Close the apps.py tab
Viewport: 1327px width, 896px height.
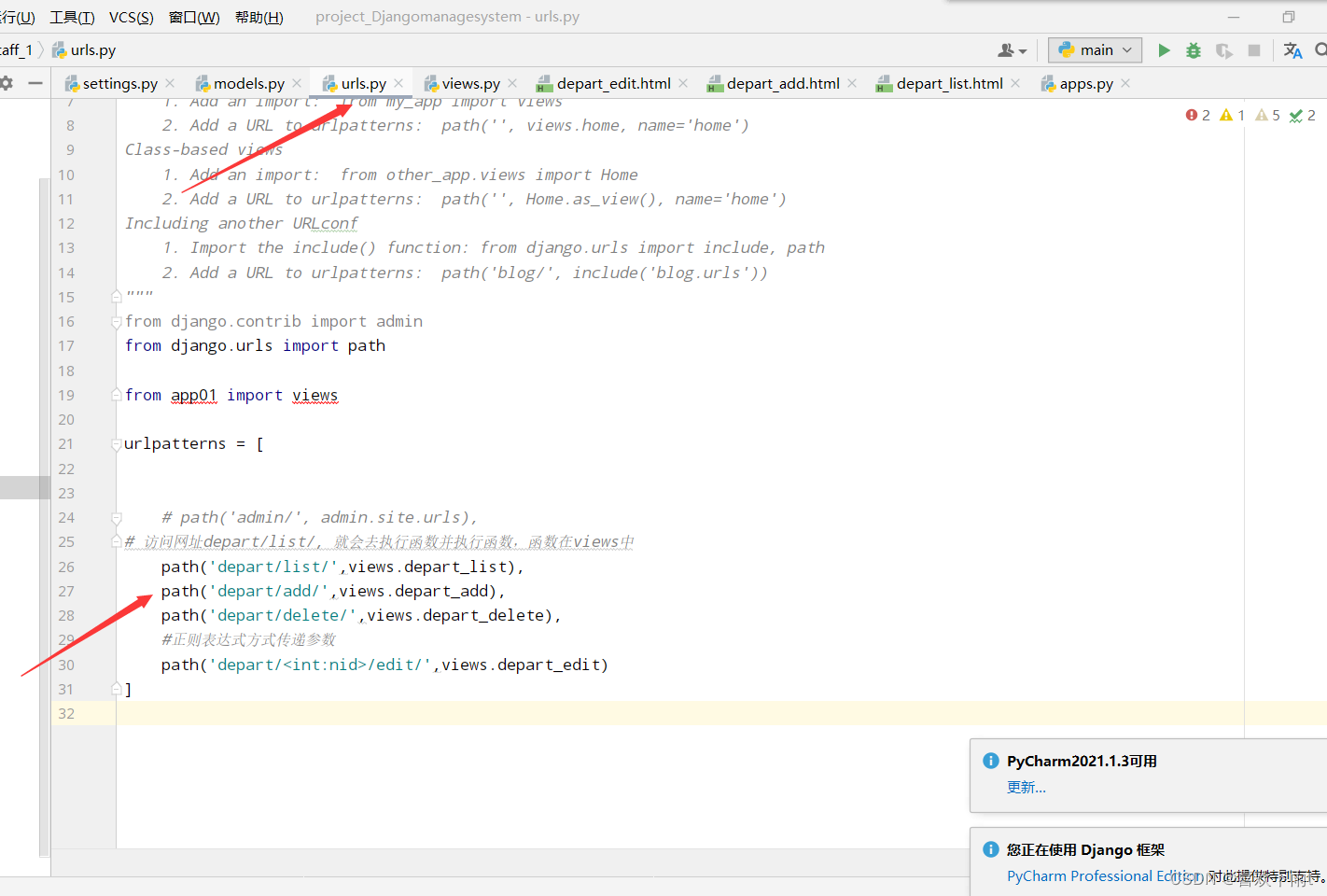click(1125, 84)
